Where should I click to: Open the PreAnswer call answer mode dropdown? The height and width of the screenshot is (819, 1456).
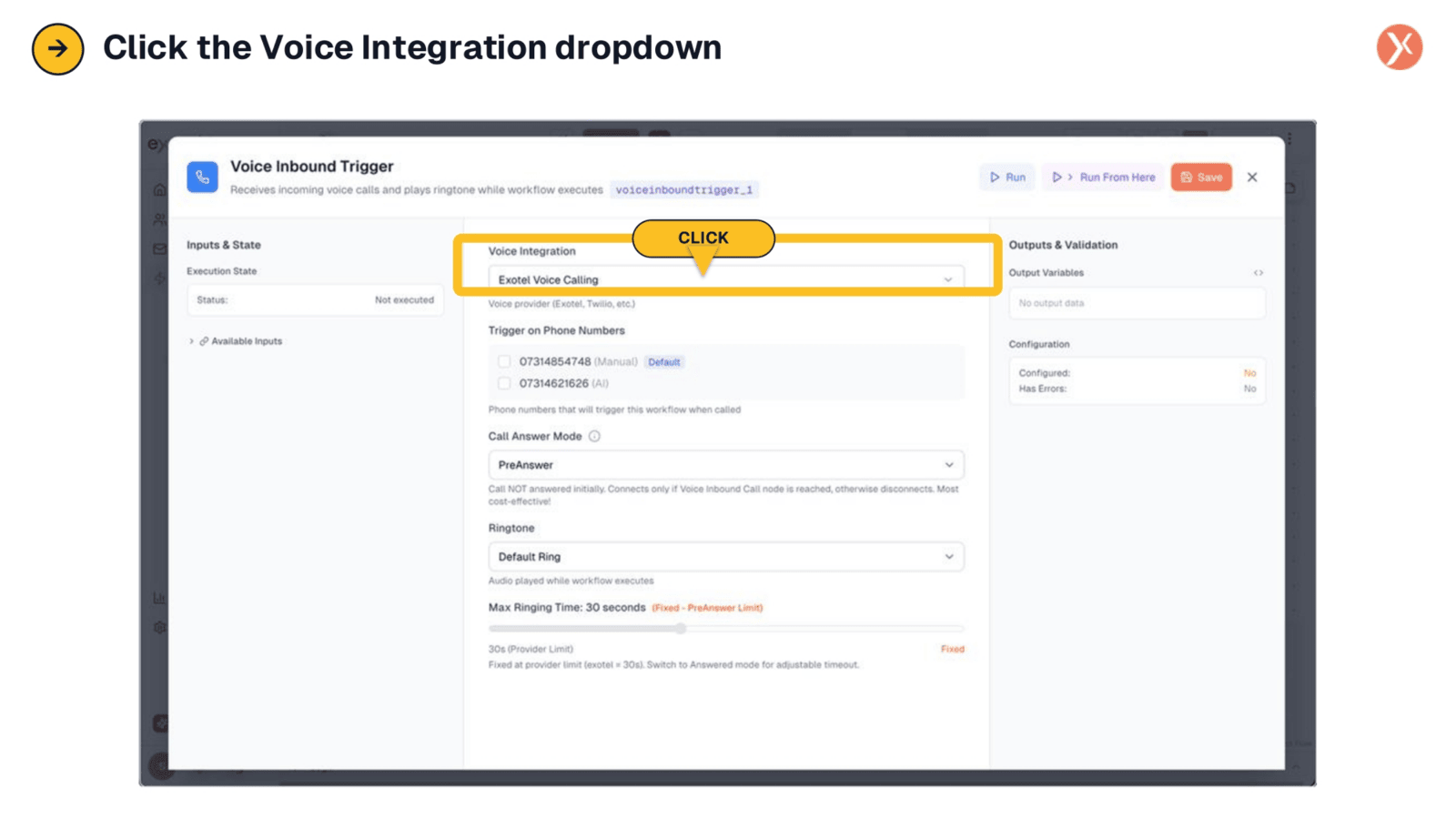pos(725,465)
